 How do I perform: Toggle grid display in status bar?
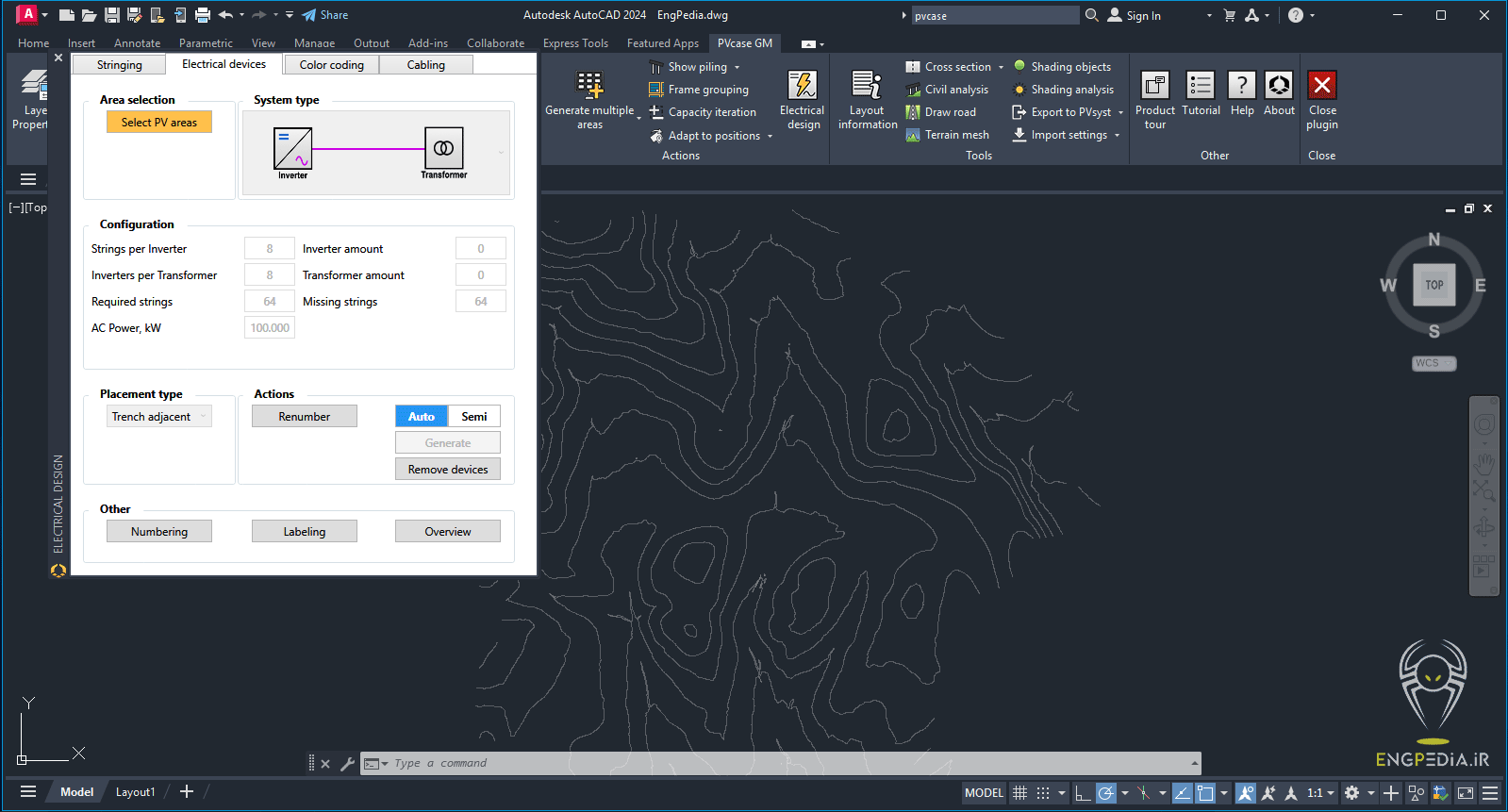[x=1019, y=793]
